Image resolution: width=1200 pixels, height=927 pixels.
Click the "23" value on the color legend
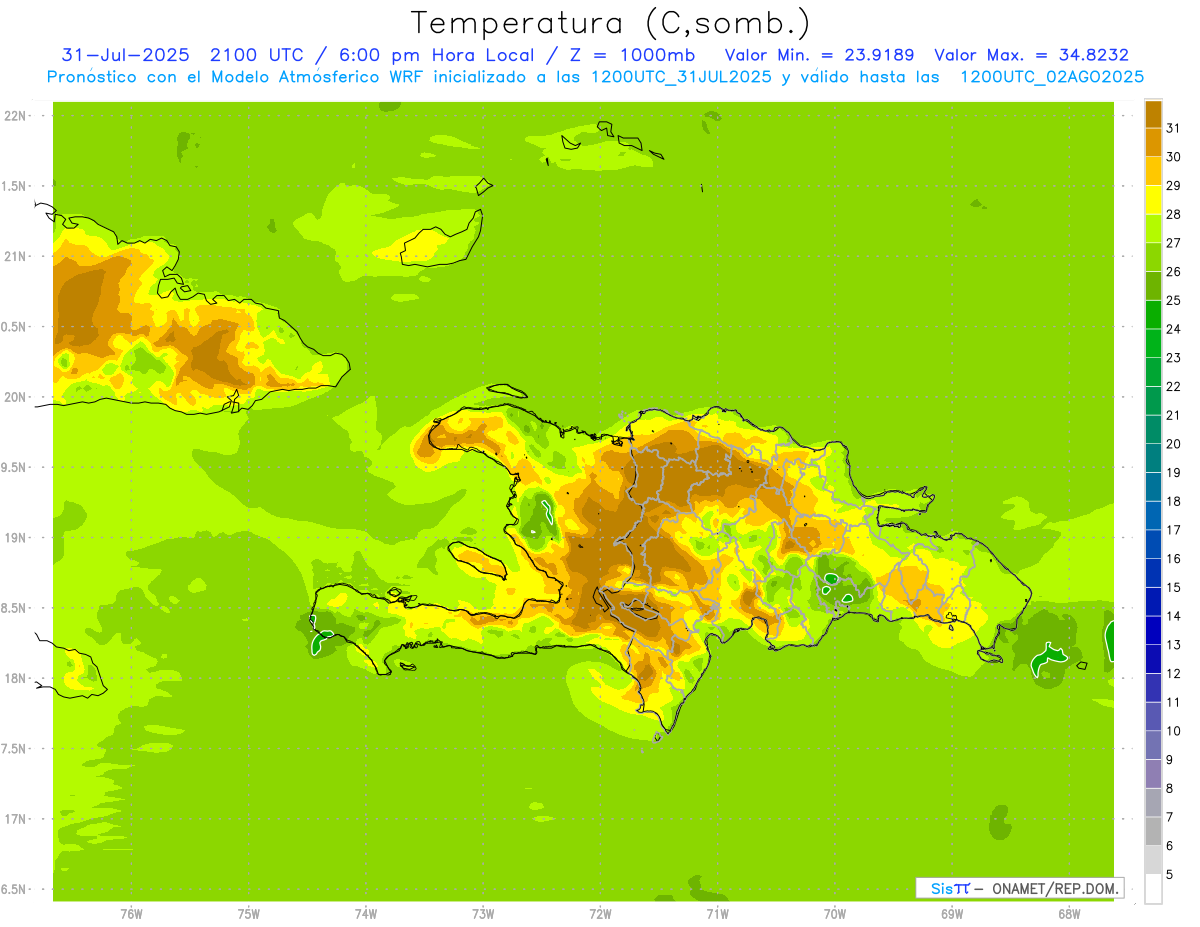[1174, 358]
